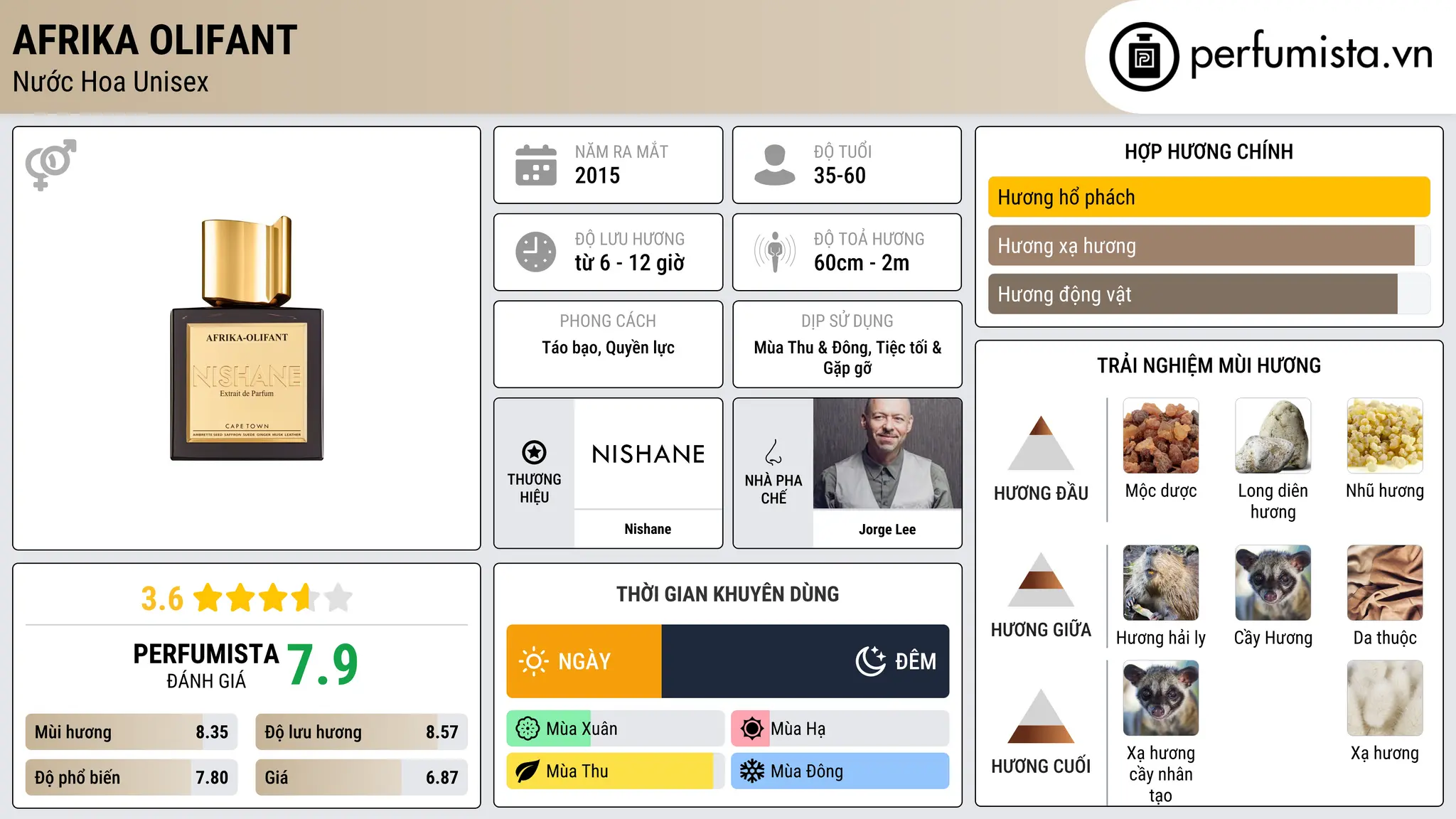
Task: Click the snowflake icon for Mùa Đông
Action: 752,771
